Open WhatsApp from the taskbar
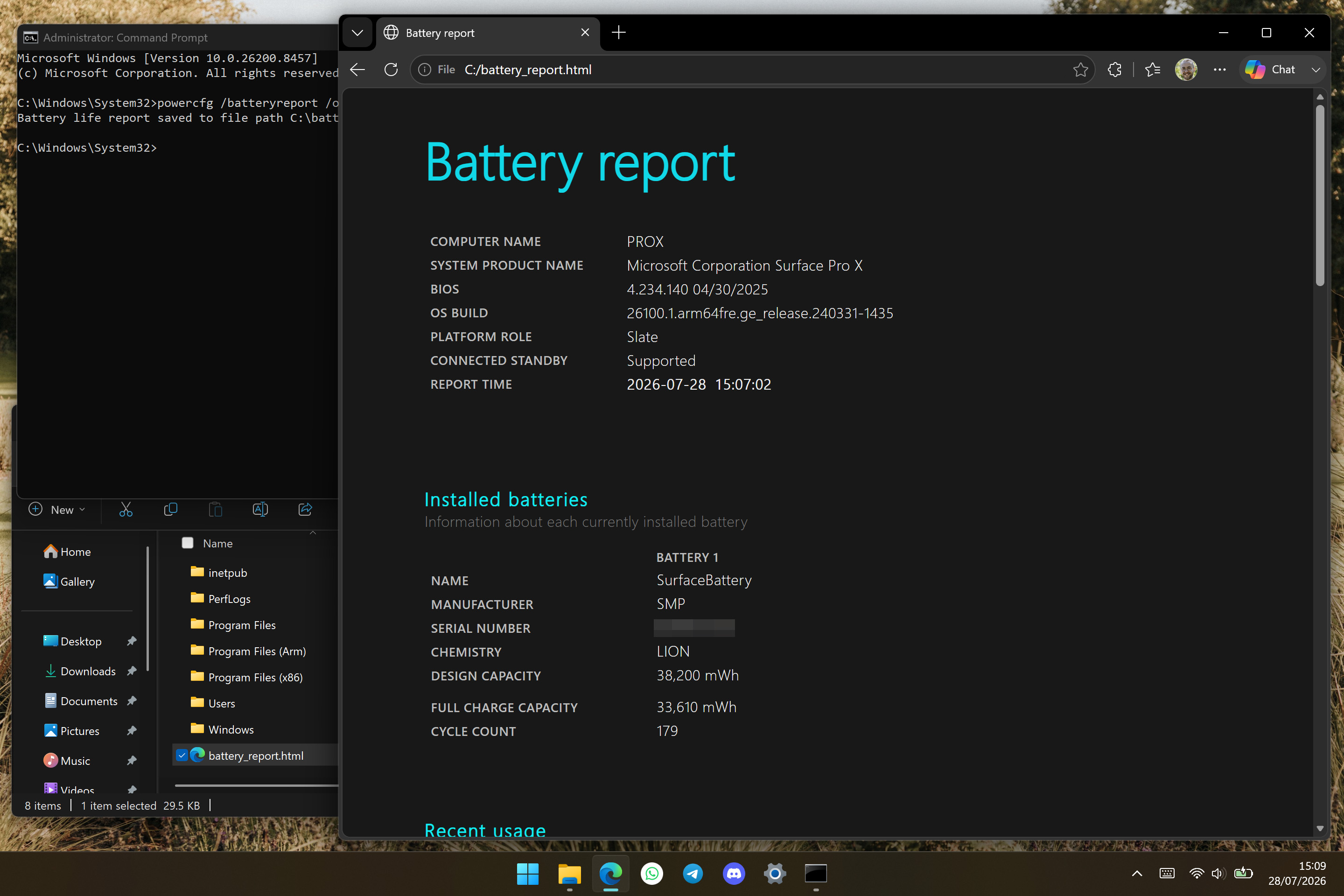The width and height of the screenshot is (1344, 896). click(x=651, y=874)
